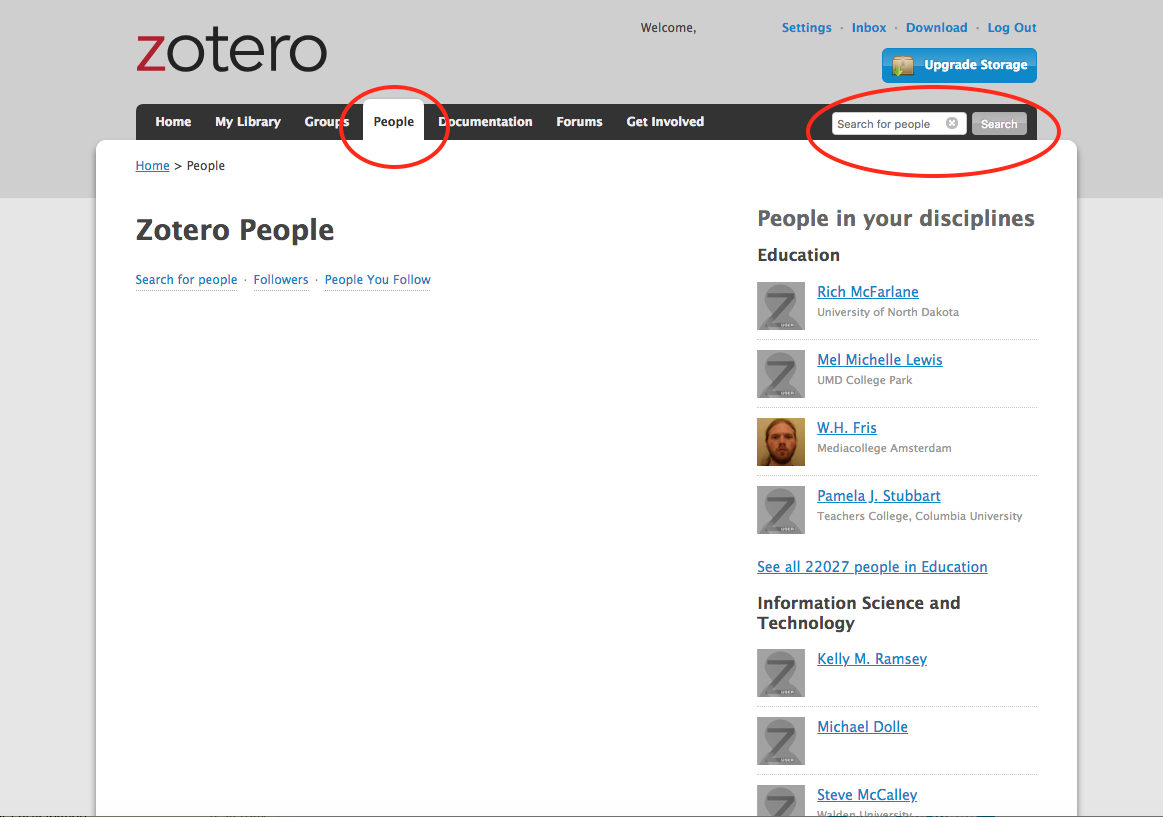See all 22027 people in Education
Image resolution: width=1163 pixels, height=817 pixels.
[872, 567]
